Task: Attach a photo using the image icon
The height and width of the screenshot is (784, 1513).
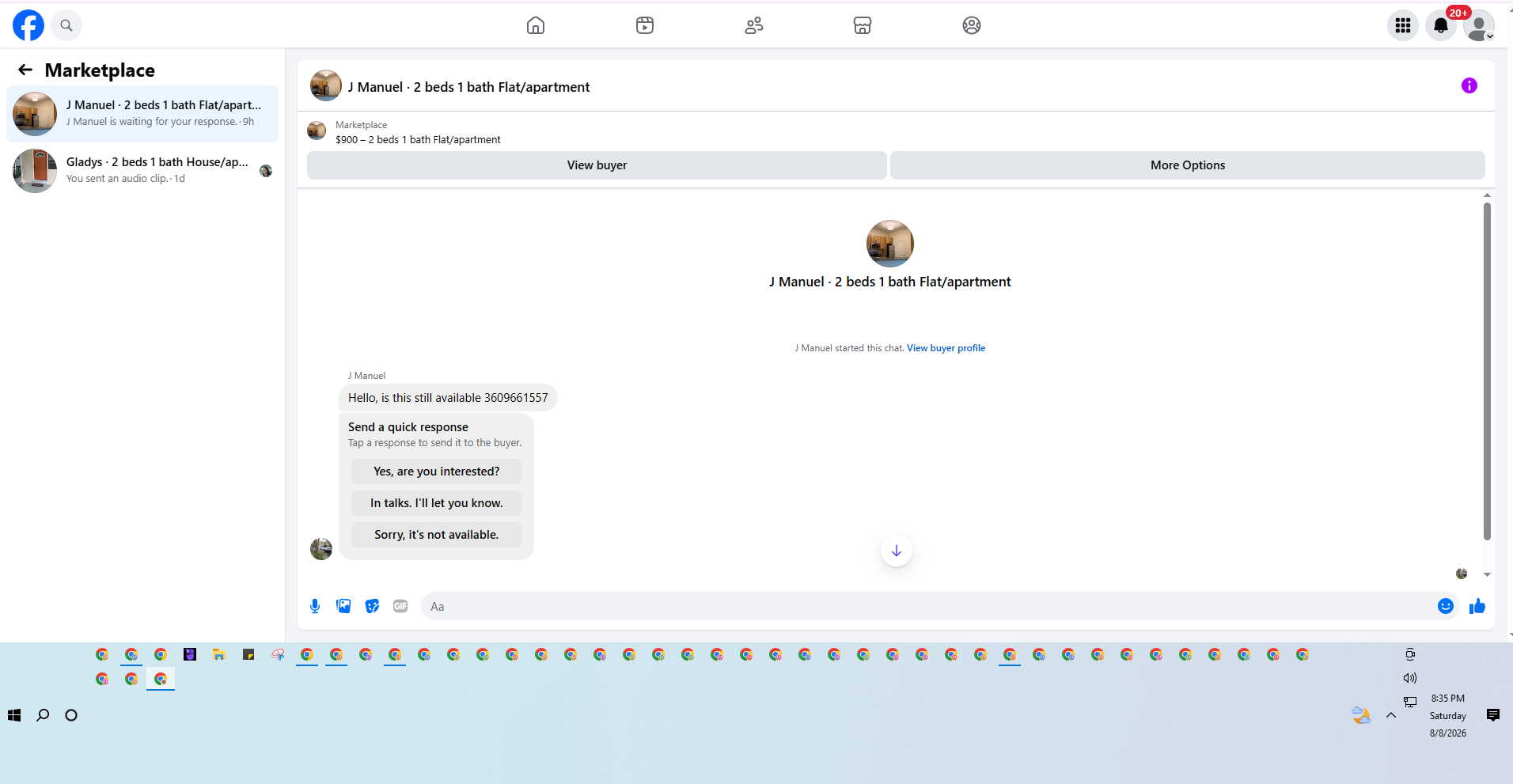Action: [x=343, y=606]
